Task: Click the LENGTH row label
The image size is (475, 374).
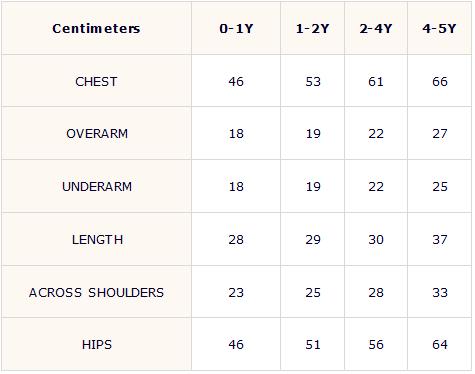Action: point(97,240)
